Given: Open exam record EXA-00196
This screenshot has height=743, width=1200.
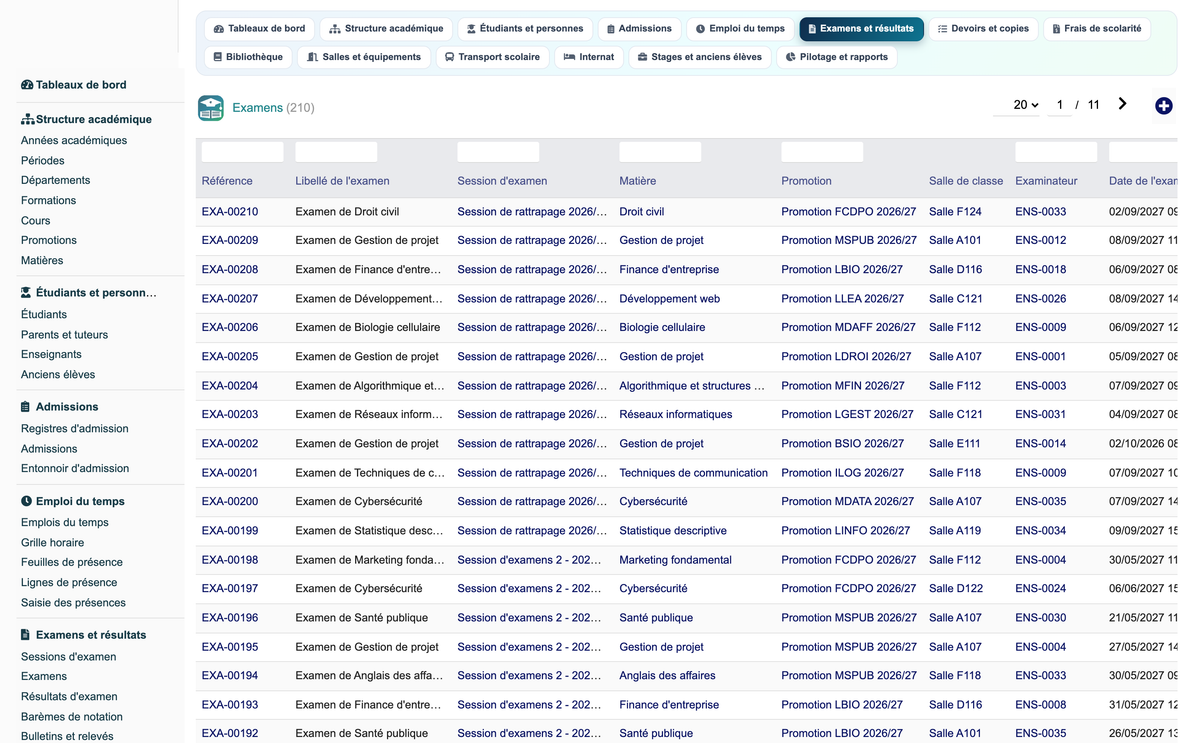Looking at the screenshot, I should 230,618.
